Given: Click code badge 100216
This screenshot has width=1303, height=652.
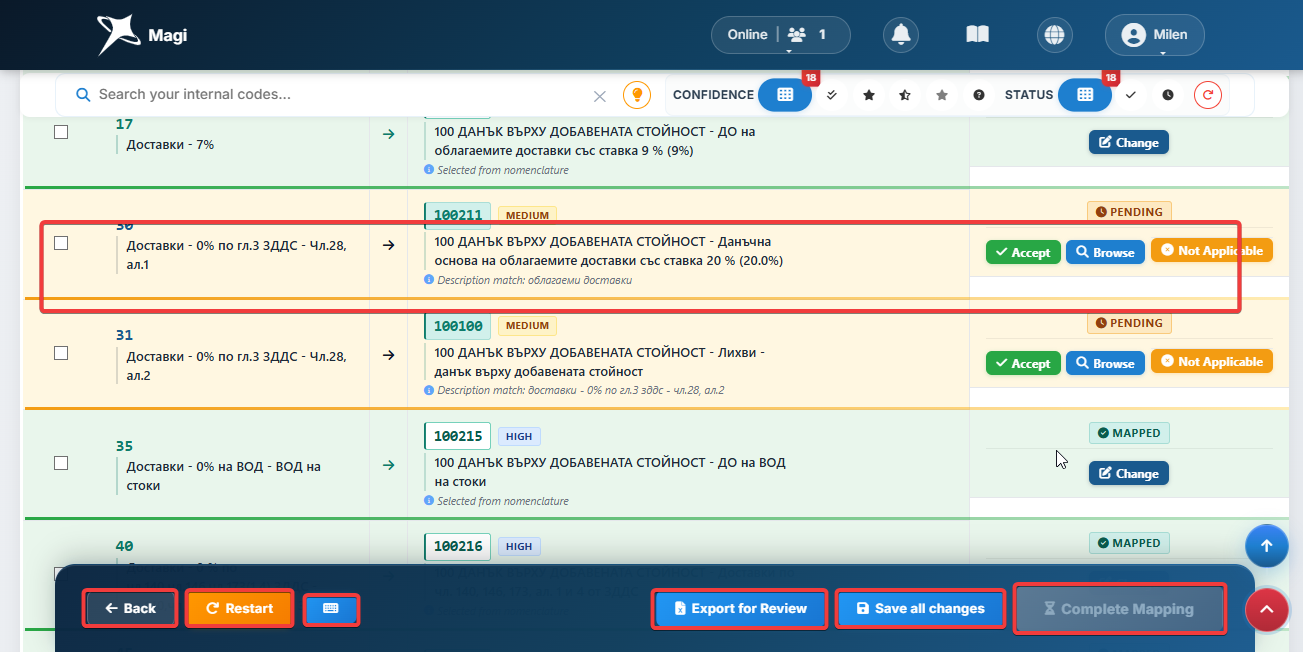Looking at the screenshot, I should [458, 546].
